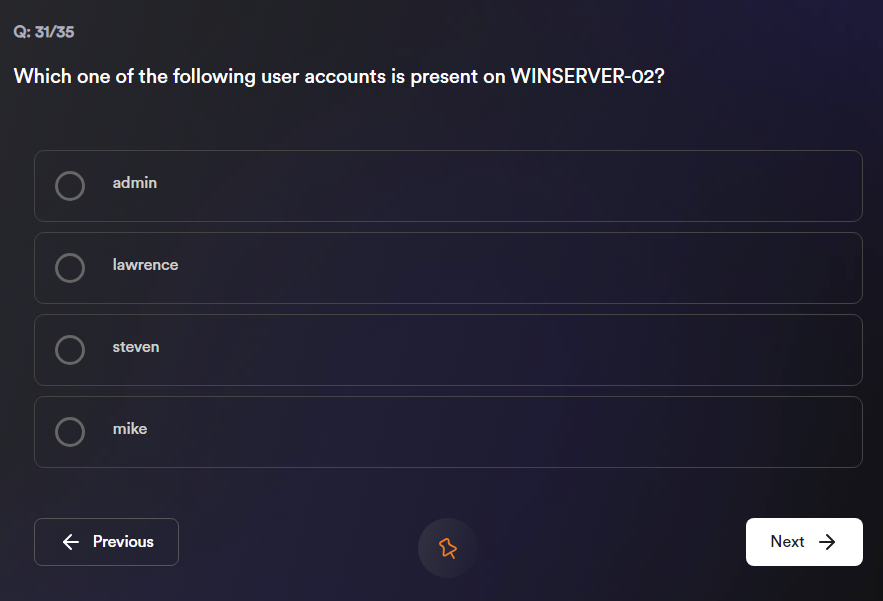Click the left arrow icon beside Previous
Image resolution: width=883 pixels, height=601 pixels.
pyautogui.click(x=70, y=542)
